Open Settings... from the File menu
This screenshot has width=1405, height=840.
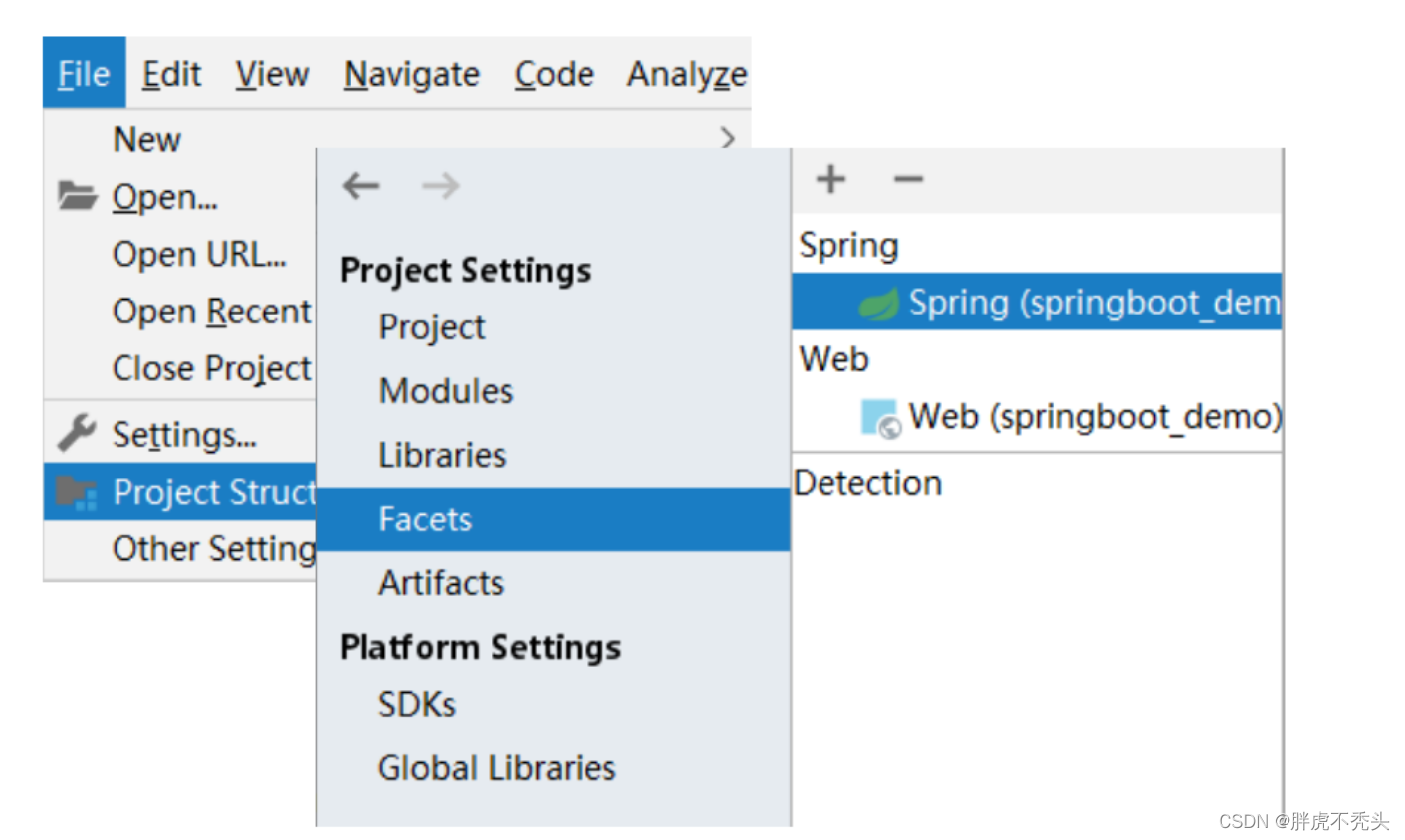[184, 435]
